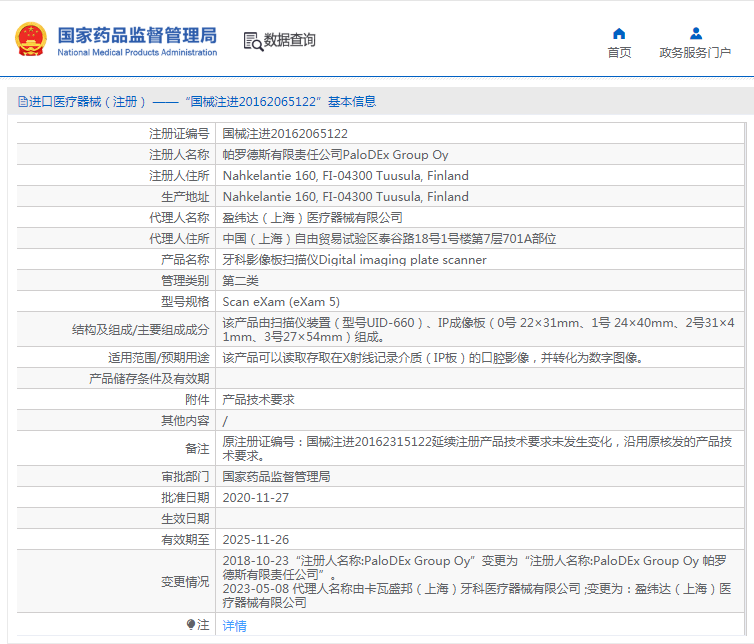Select approval date 2020-11-27
The image size is (754, 644).
coord(256,498)
